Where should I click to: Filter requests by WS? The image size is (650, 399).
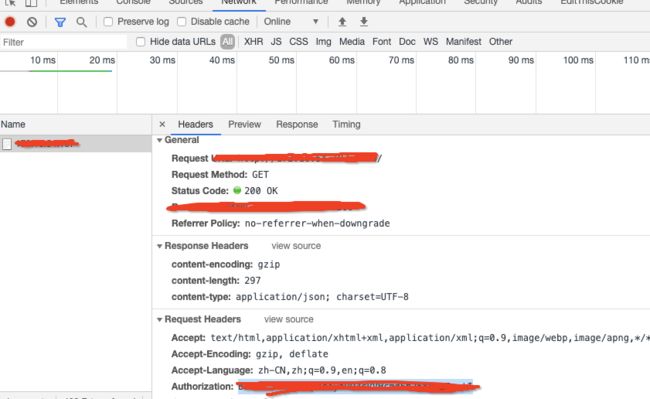coord(431,42)
